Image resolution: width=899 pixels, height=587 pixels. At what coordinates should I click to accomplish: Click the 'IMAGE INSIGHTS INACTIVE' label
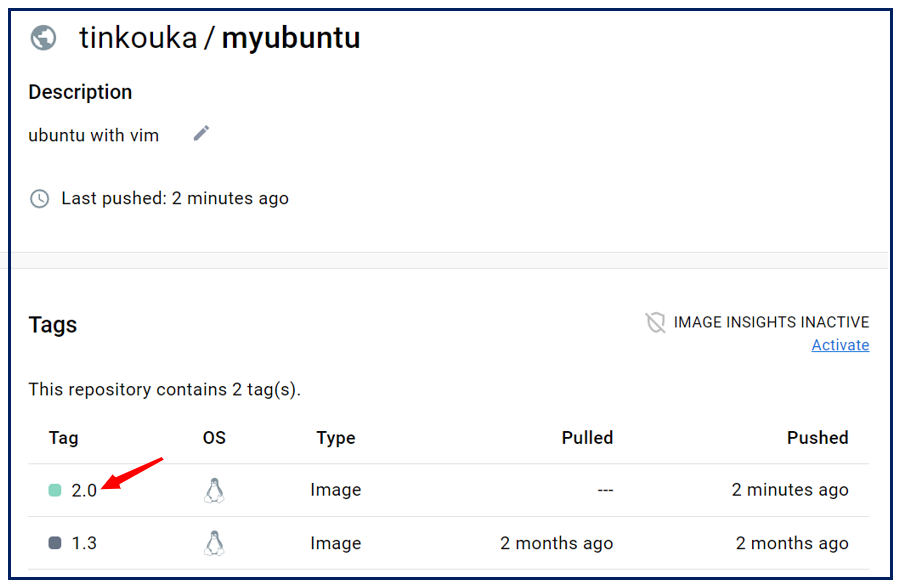point(771,322)
